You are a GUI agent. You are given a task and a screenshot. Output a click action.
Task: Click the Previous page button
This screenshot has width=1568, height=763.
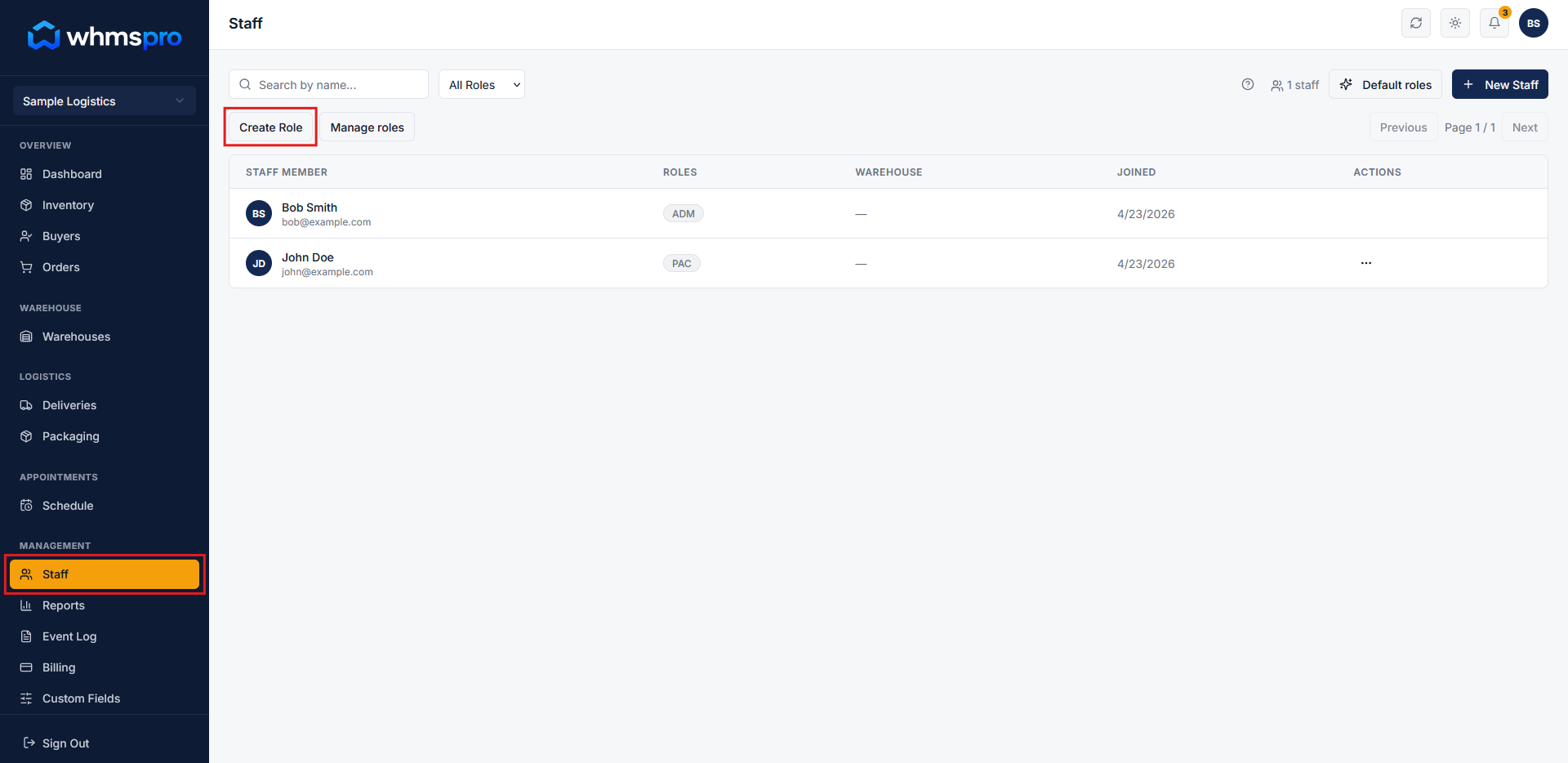coord(1403,127)
